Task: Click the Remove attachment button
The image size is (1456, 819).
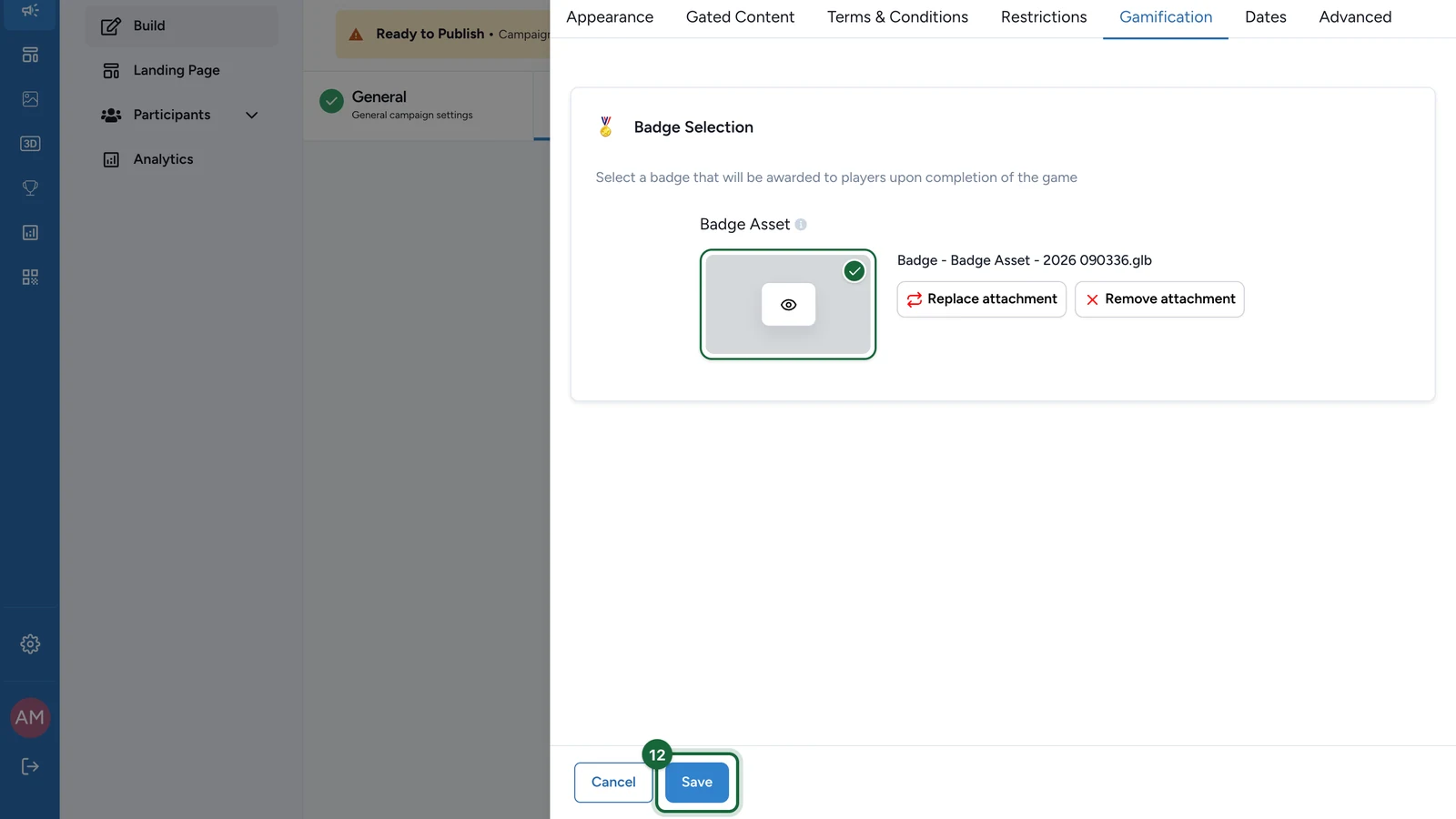Action: (1159, 299)
